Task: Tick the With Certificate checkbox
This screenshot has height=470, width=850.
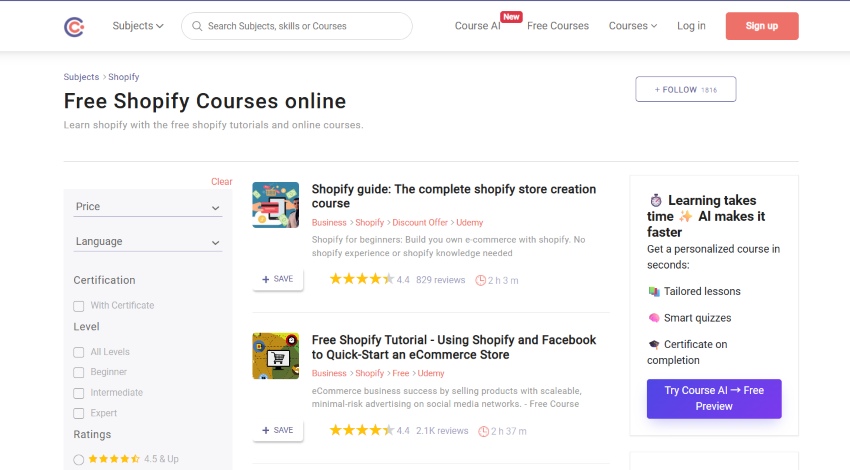Action: click(x=79, y=306)
